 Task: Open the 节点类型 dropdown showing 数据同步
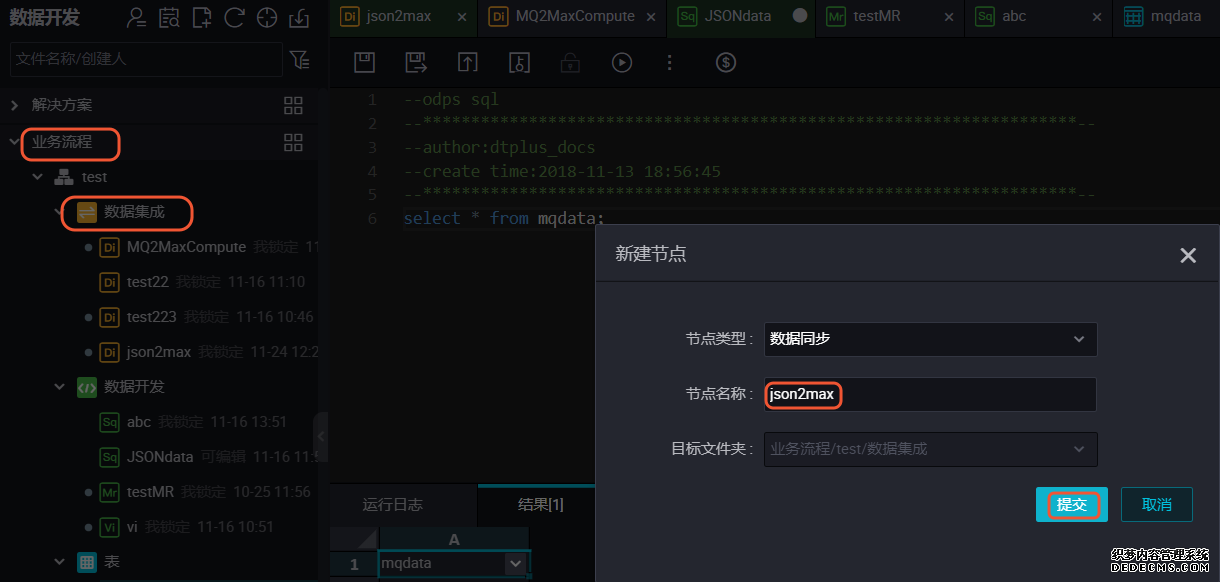tap(930, 339)
